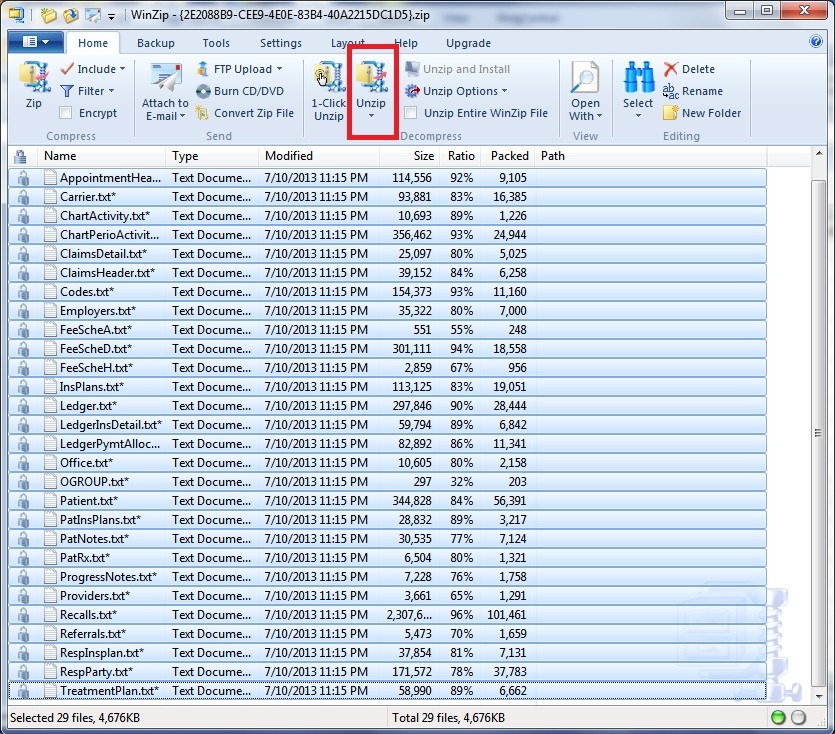Click the FTP Upload icon
The image size is (835, 734).
pyautogui.click(x=202, y=69)
